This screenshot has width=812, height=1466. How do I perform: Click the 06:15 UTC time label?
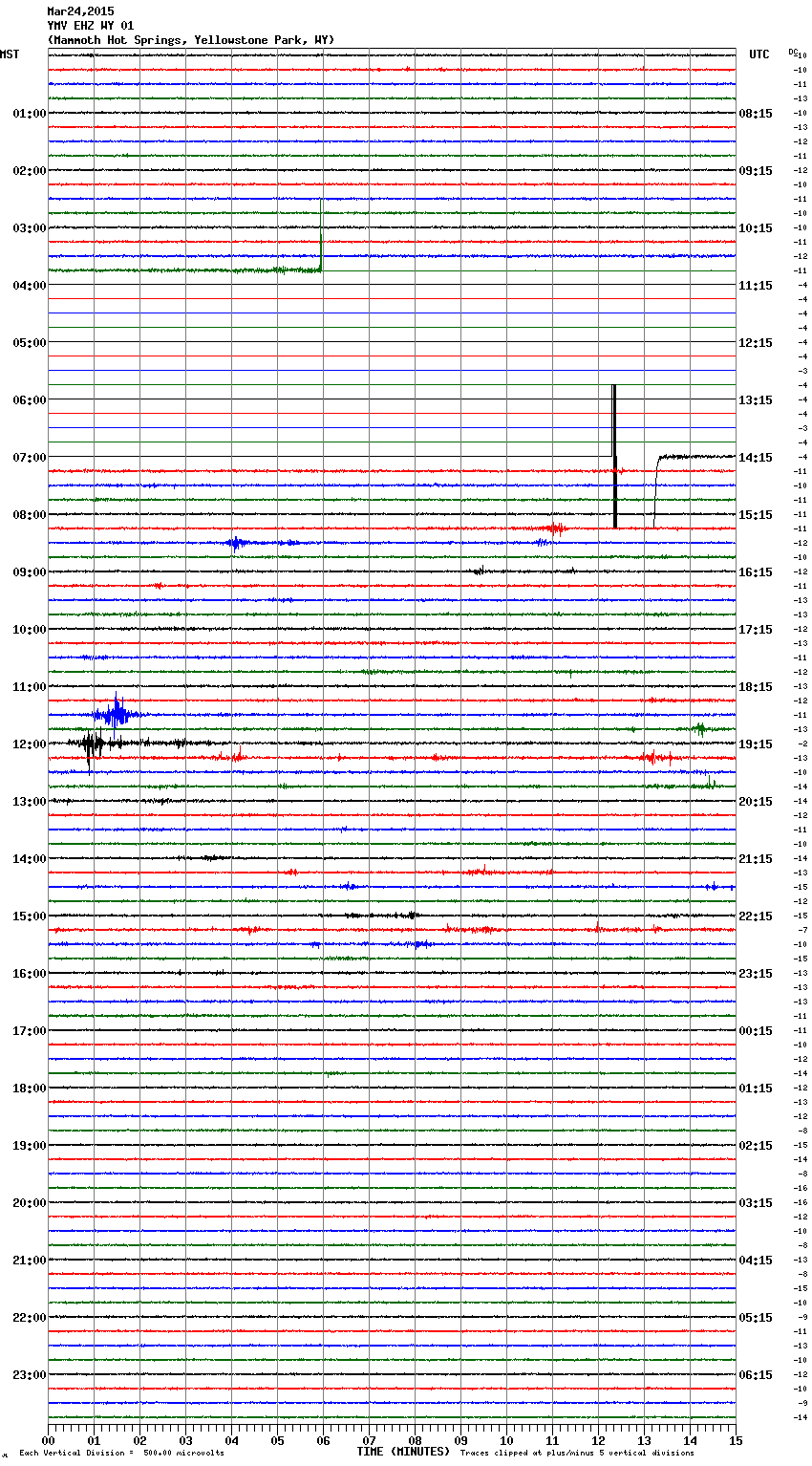pyautogui.click(x=756, y=1375)
